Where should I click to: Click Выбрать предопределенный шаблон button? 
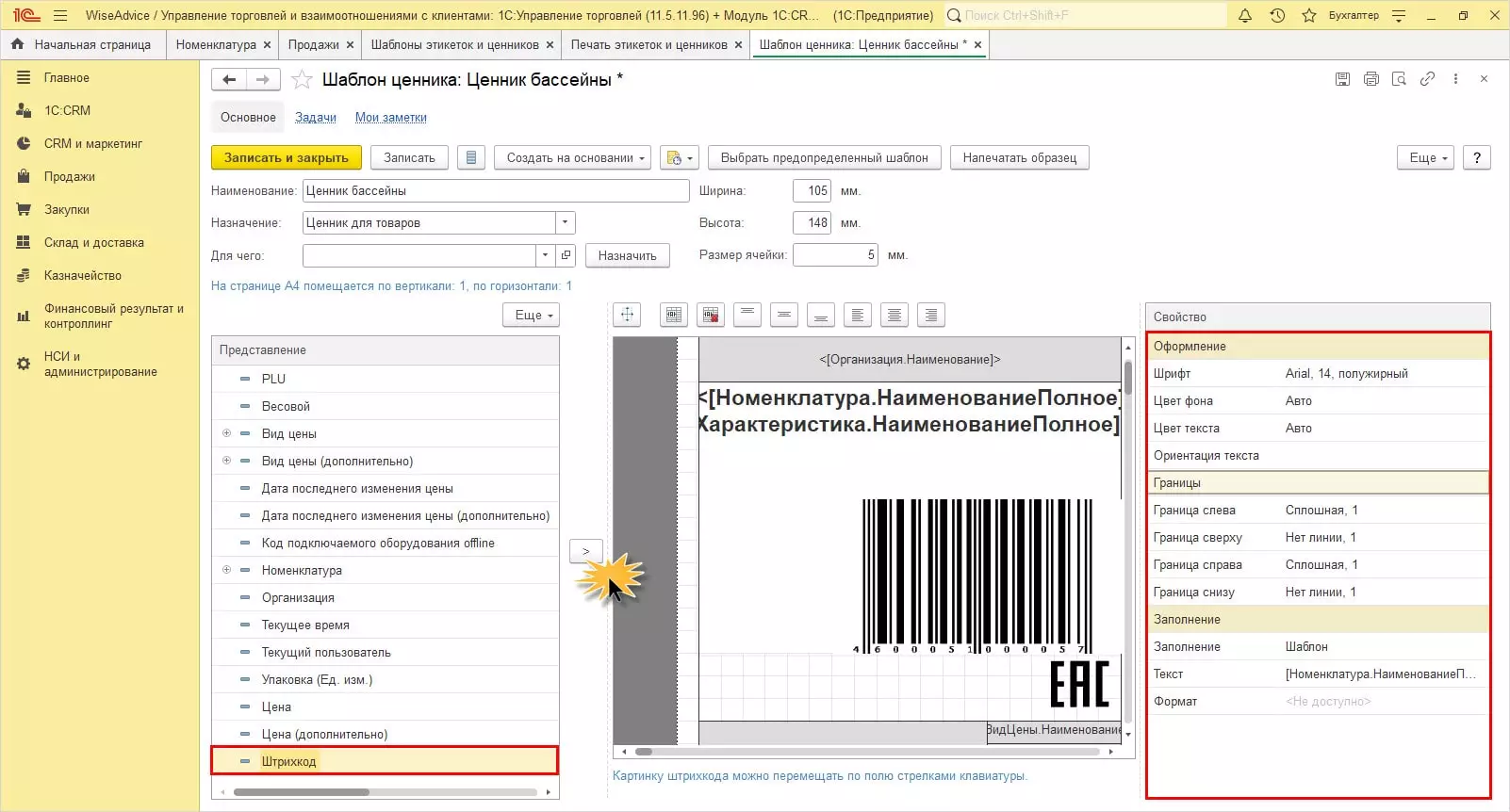(x=825, y=158)
